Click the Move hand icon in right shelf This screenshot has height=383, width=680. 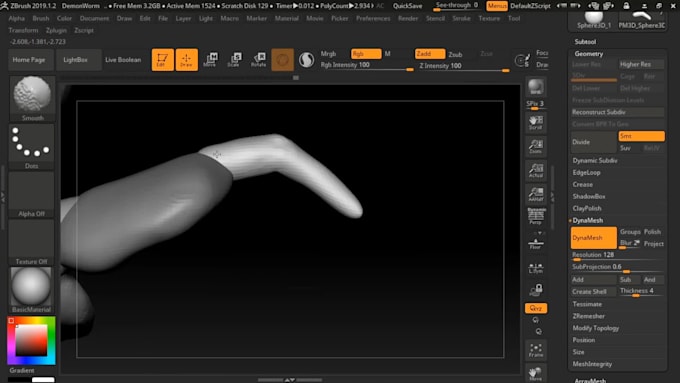(x=536, y=374)
